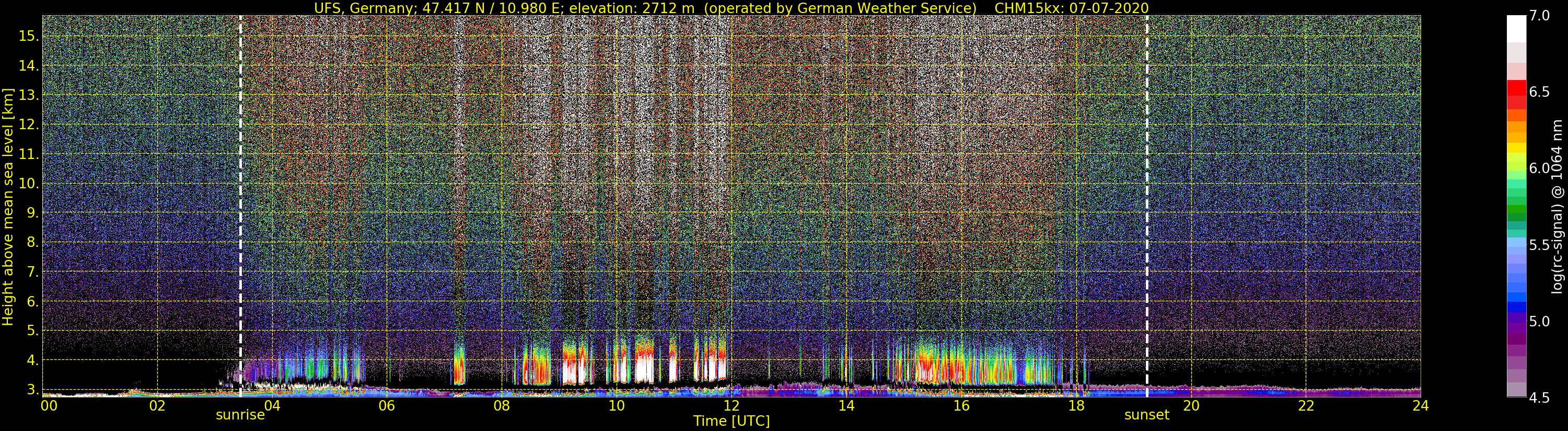The height and width of the screenshot is (431, 1568).
Task: Click the y-axis tick label '15.'
Action: click(x=29, y=36)
